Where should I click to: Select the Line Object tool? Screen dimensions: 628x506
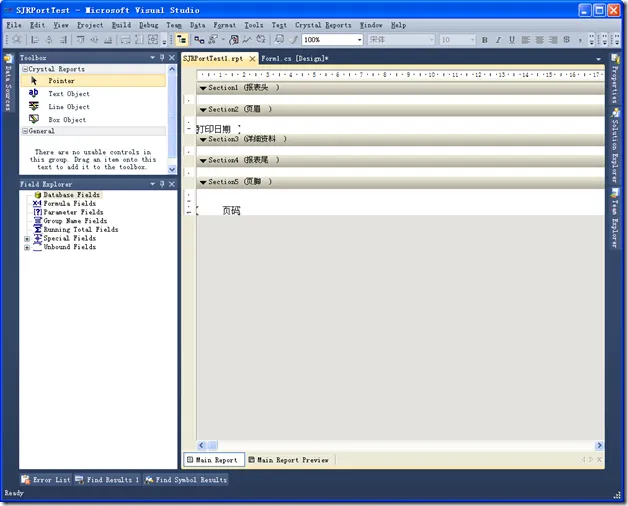pyautogui.click(x=68, y=106)
